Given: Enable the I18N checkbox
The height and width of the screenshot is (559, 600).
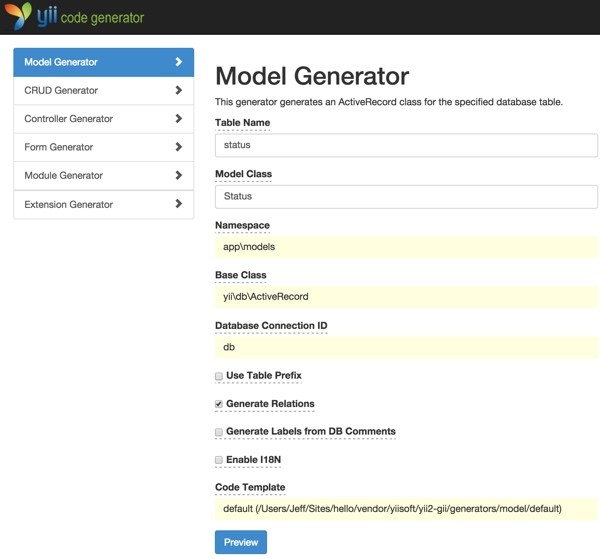Looking at the screenshot, I should [218, 460].
